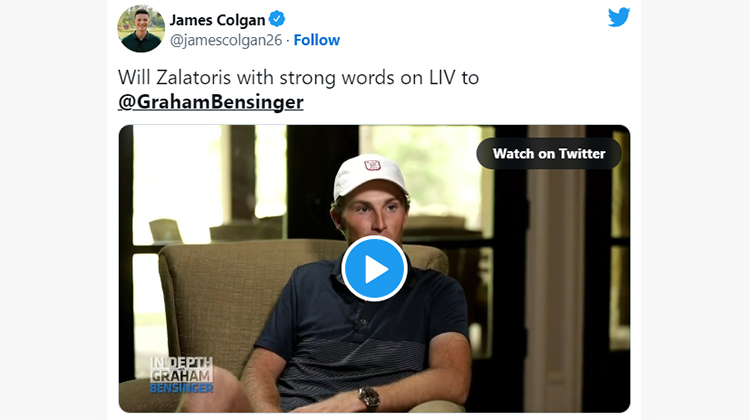
Task: Open the @jamescolgan26 handle
Action: (226, 40)
